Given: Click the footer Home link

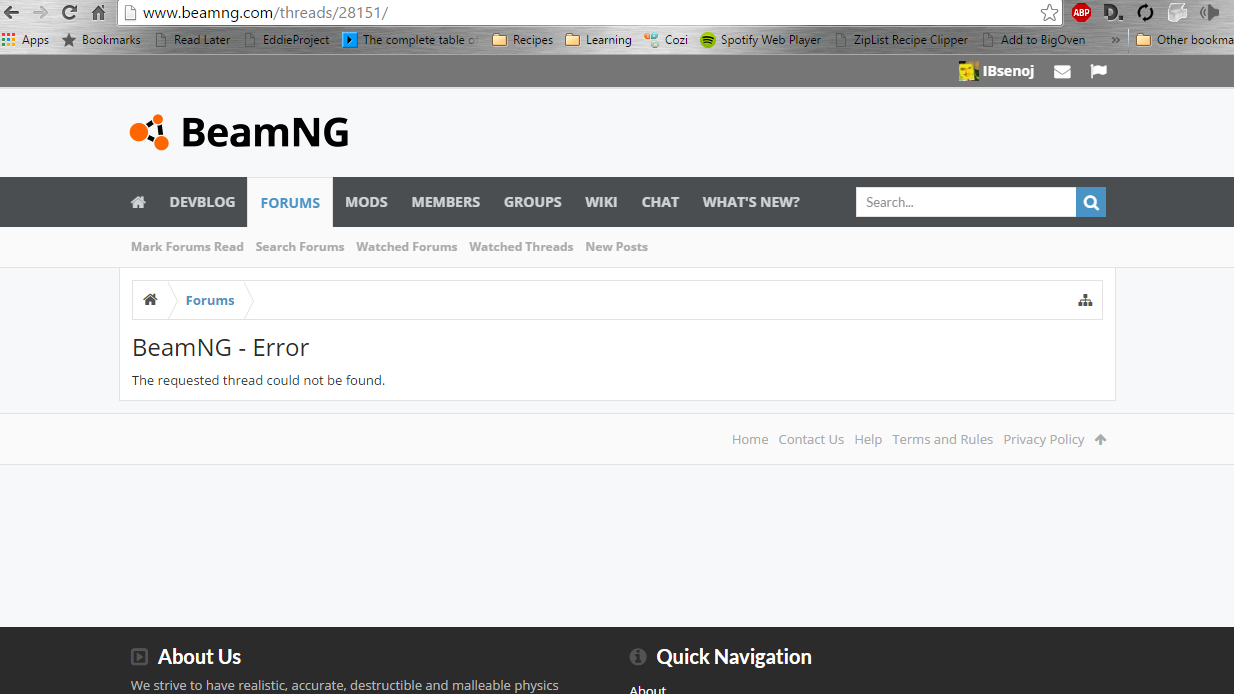Looking at the screenshot, I should (x=750, y=439).
